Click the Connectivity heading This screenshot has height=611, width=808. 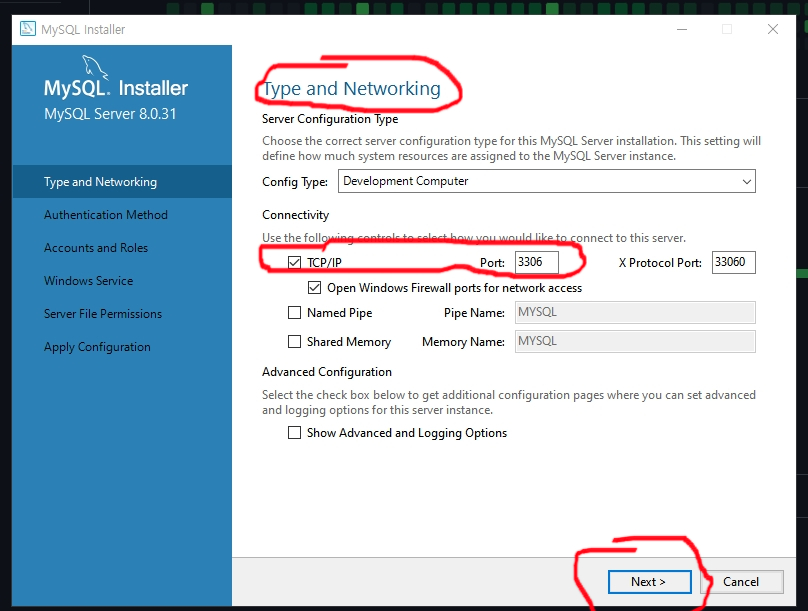coord(295,215)
